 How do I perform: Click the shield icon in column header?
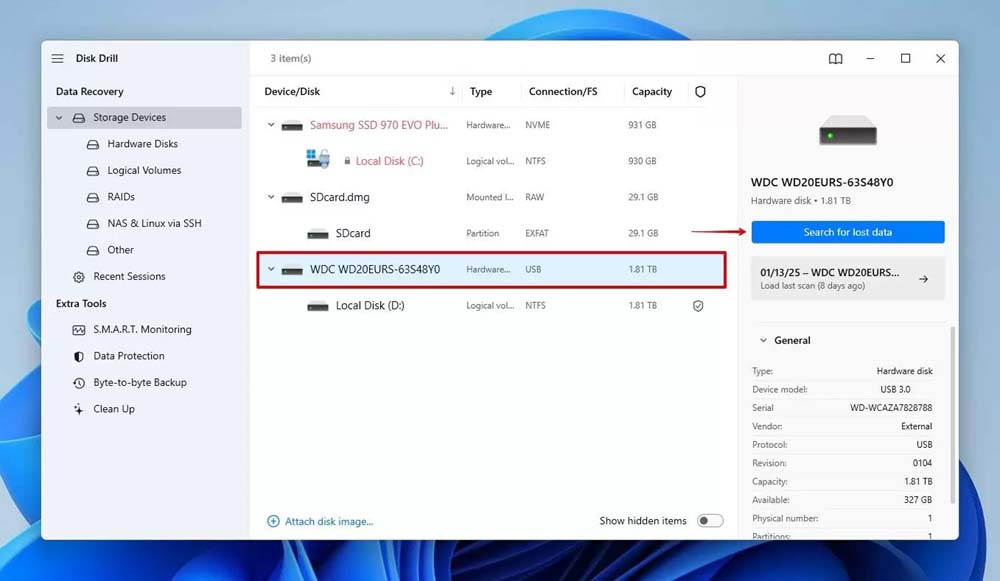(x=700, y=92)
